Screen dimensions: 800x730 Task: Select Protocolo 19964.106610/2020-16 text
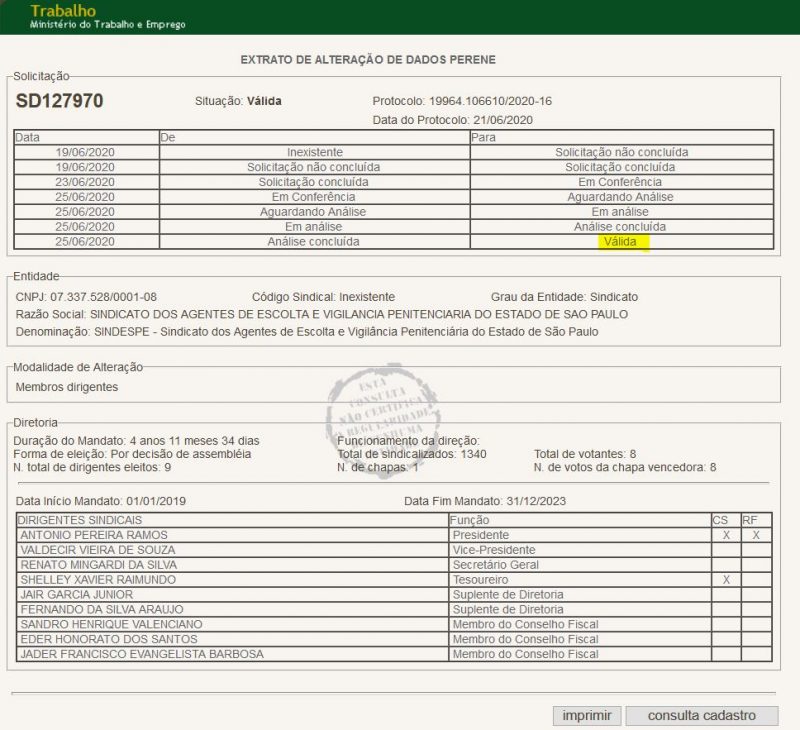pos(462,101)
